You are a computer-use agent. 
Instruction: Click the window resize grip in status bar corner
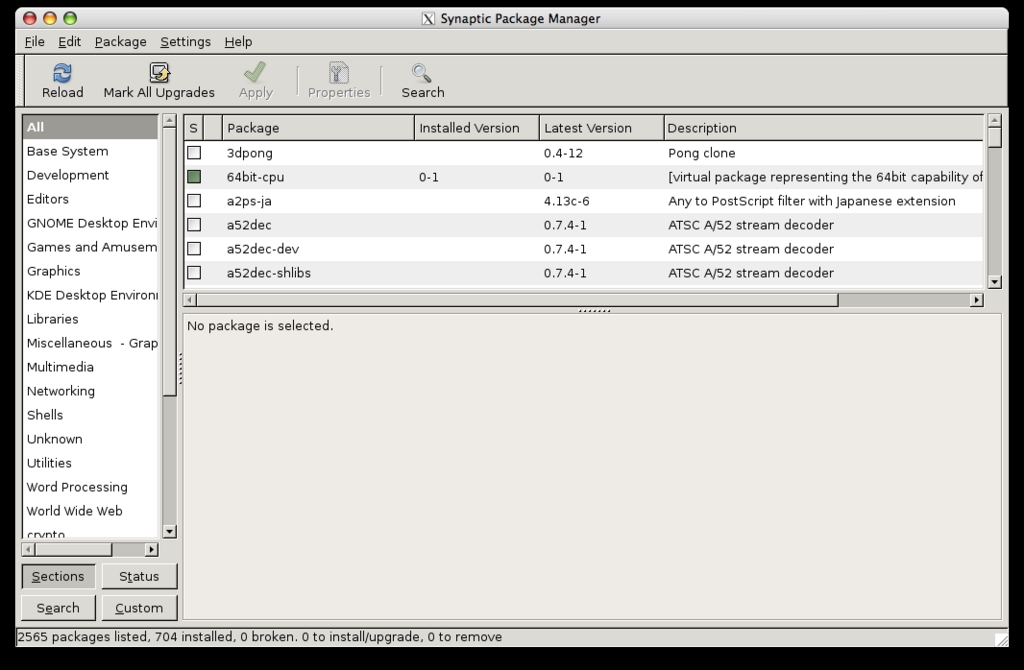click(1000, 638)
